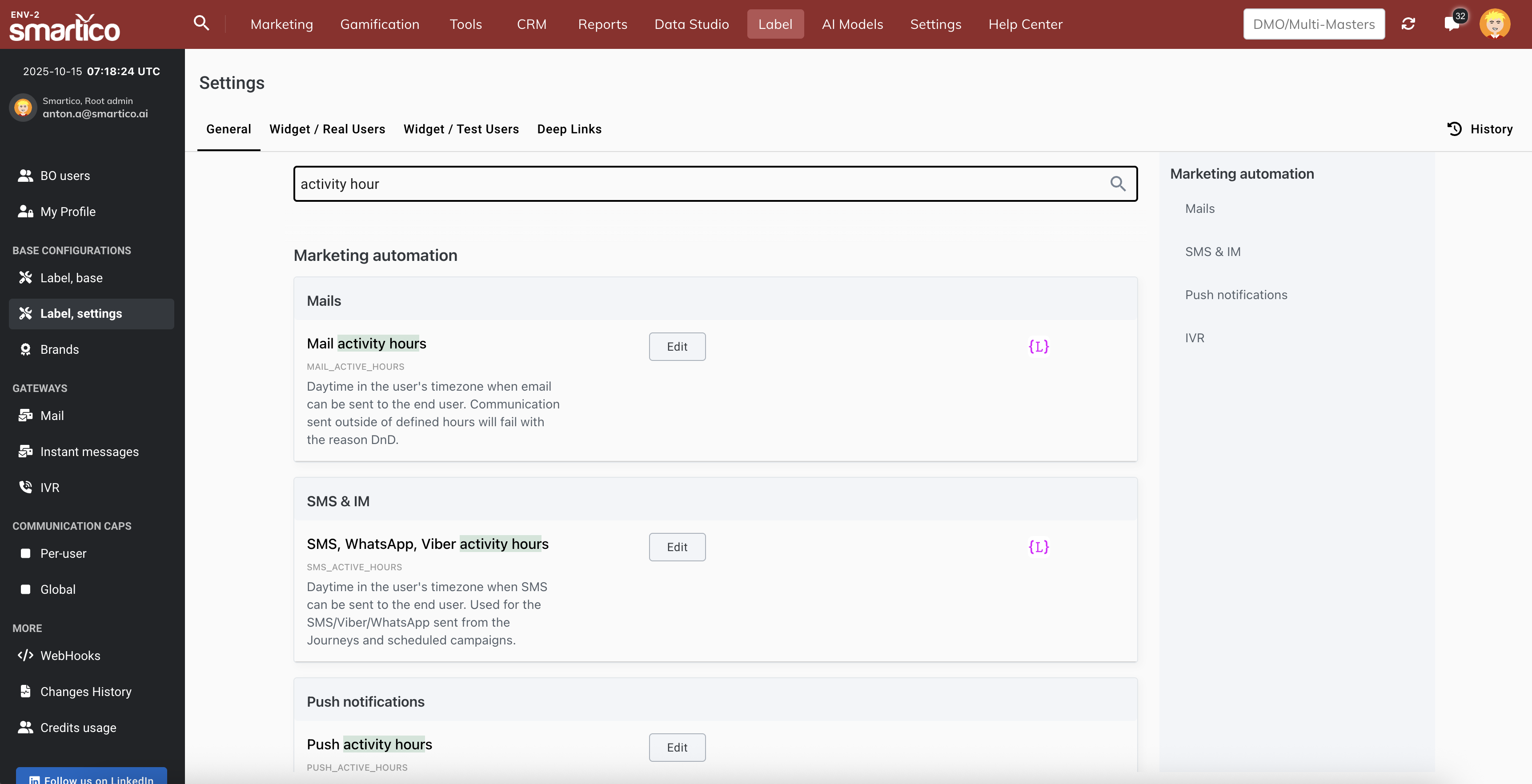Screen dimensions: 1532x784
Task: Switch to the Widget / Real Users tab
Action: click(327, 129)
